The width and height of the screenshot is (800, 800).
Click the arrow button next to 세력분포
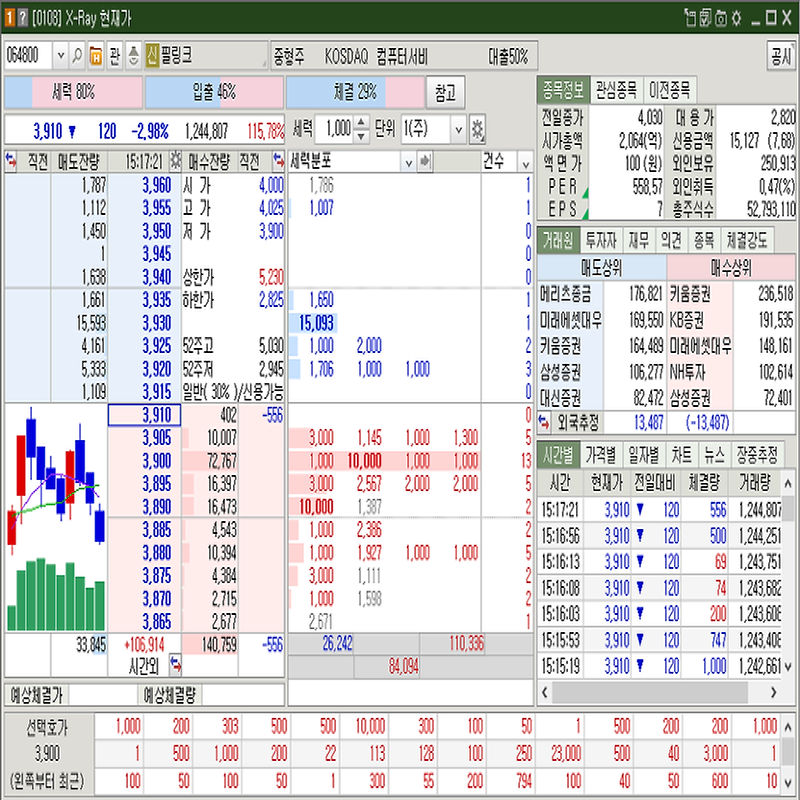[x=424, y=162]
